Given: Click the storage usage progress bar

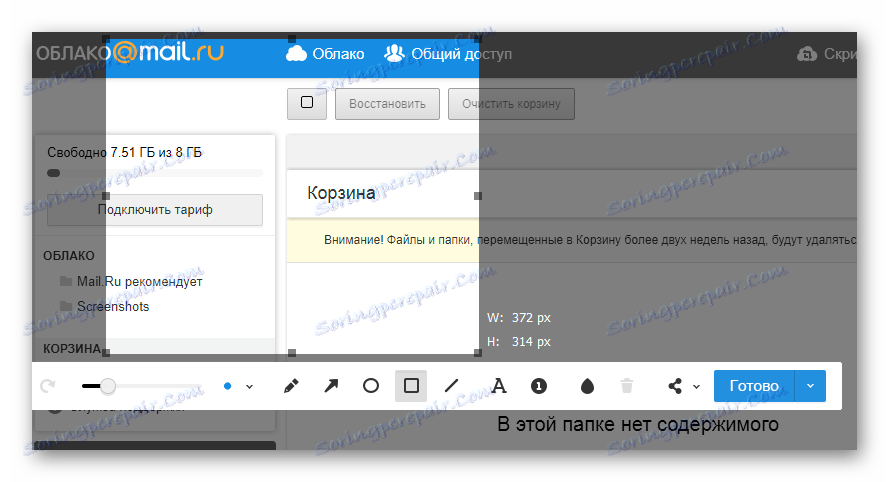Looking at the screenshot, I should (x=155, y=173).
